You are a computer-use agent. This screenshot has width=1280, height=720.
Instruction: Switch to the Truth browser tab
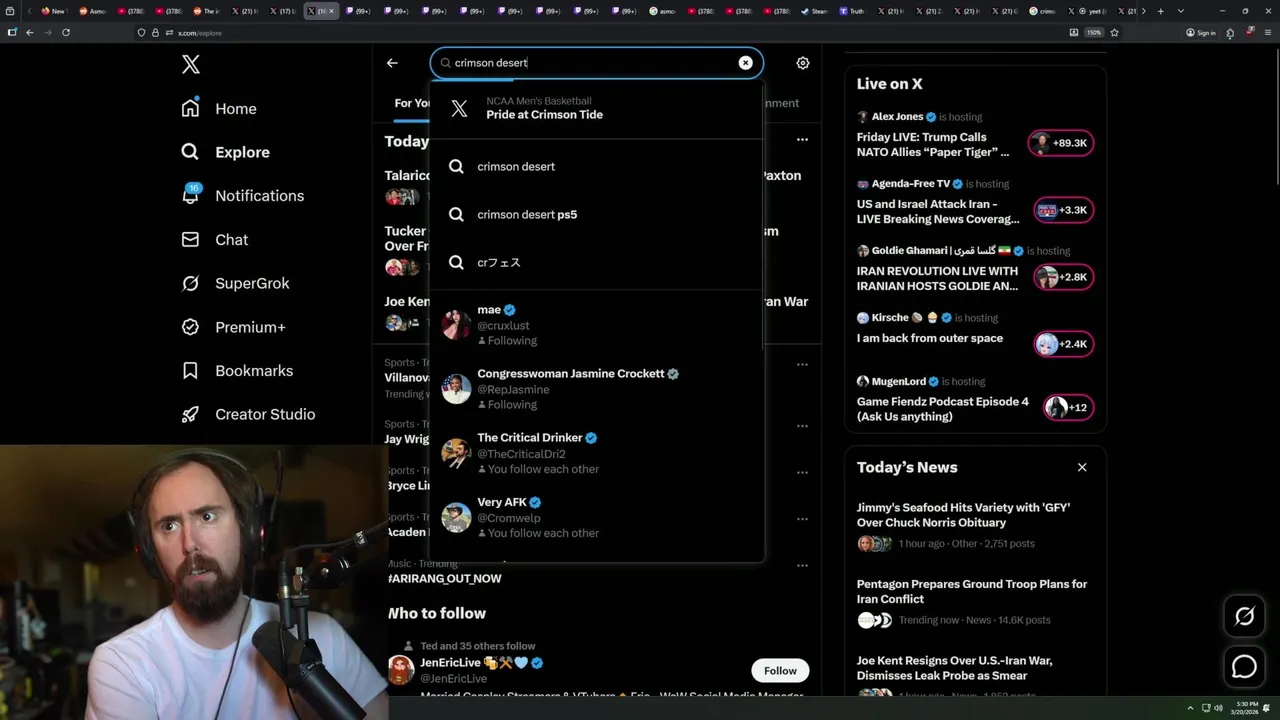click(853, 11)
